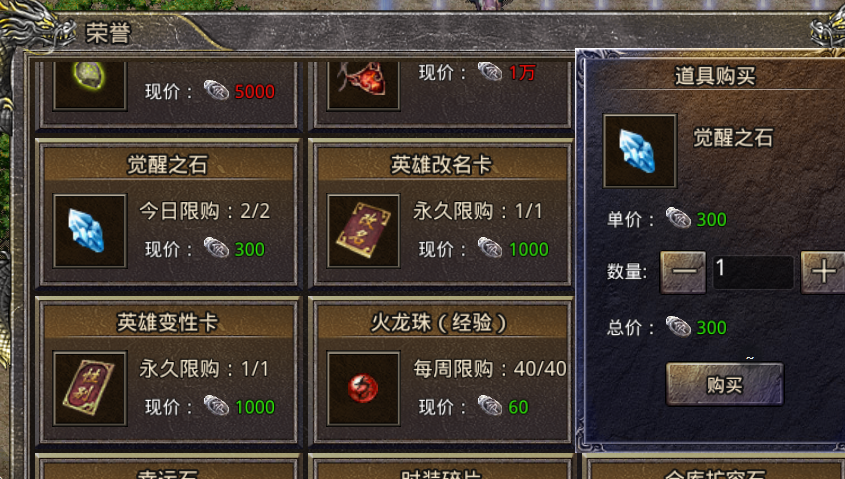
Task: Open the 荣誉 tab header
Action: click(108, 33)
